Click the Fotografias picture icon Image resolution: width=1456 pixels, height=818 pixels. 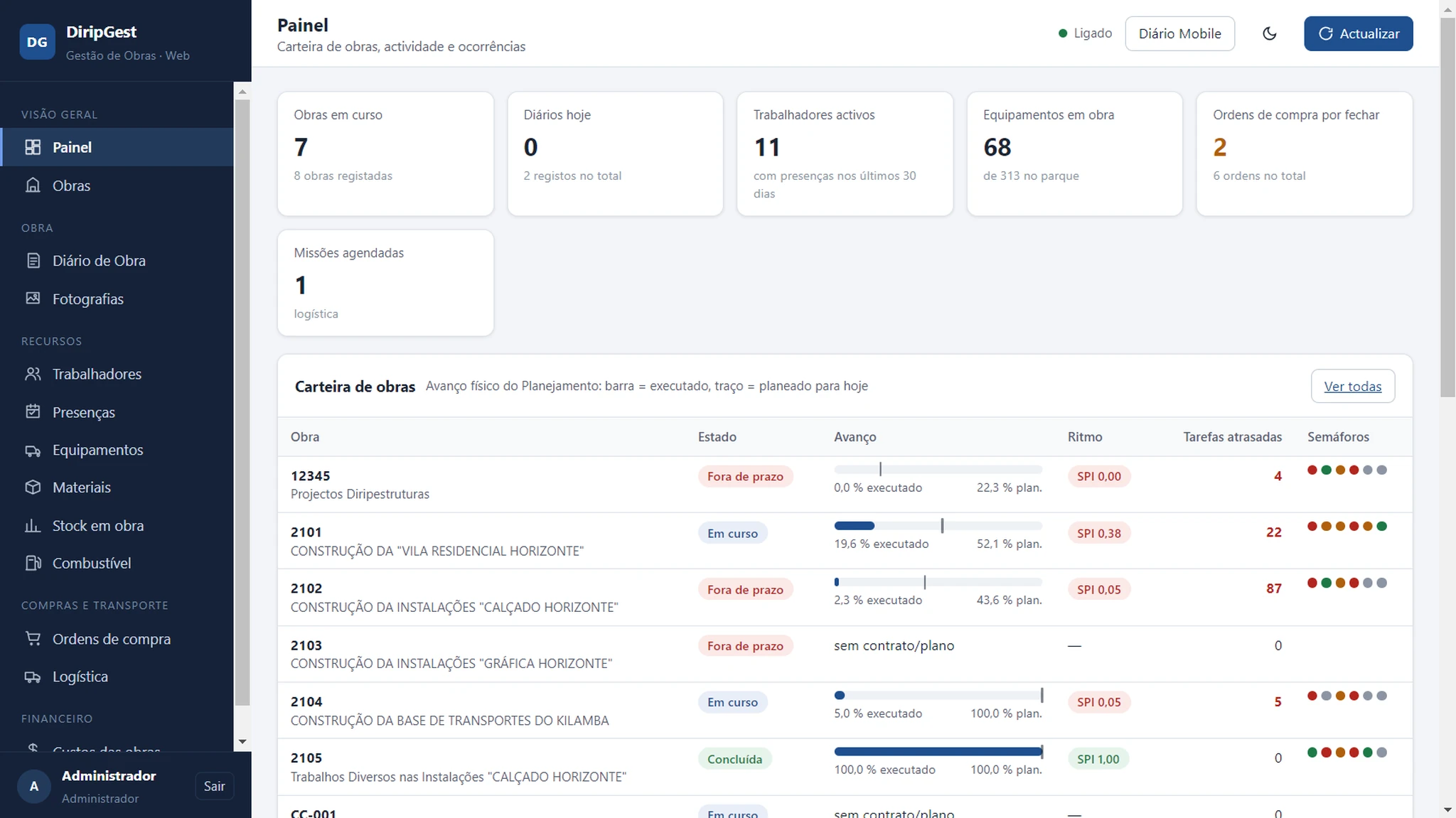(33, 298)
